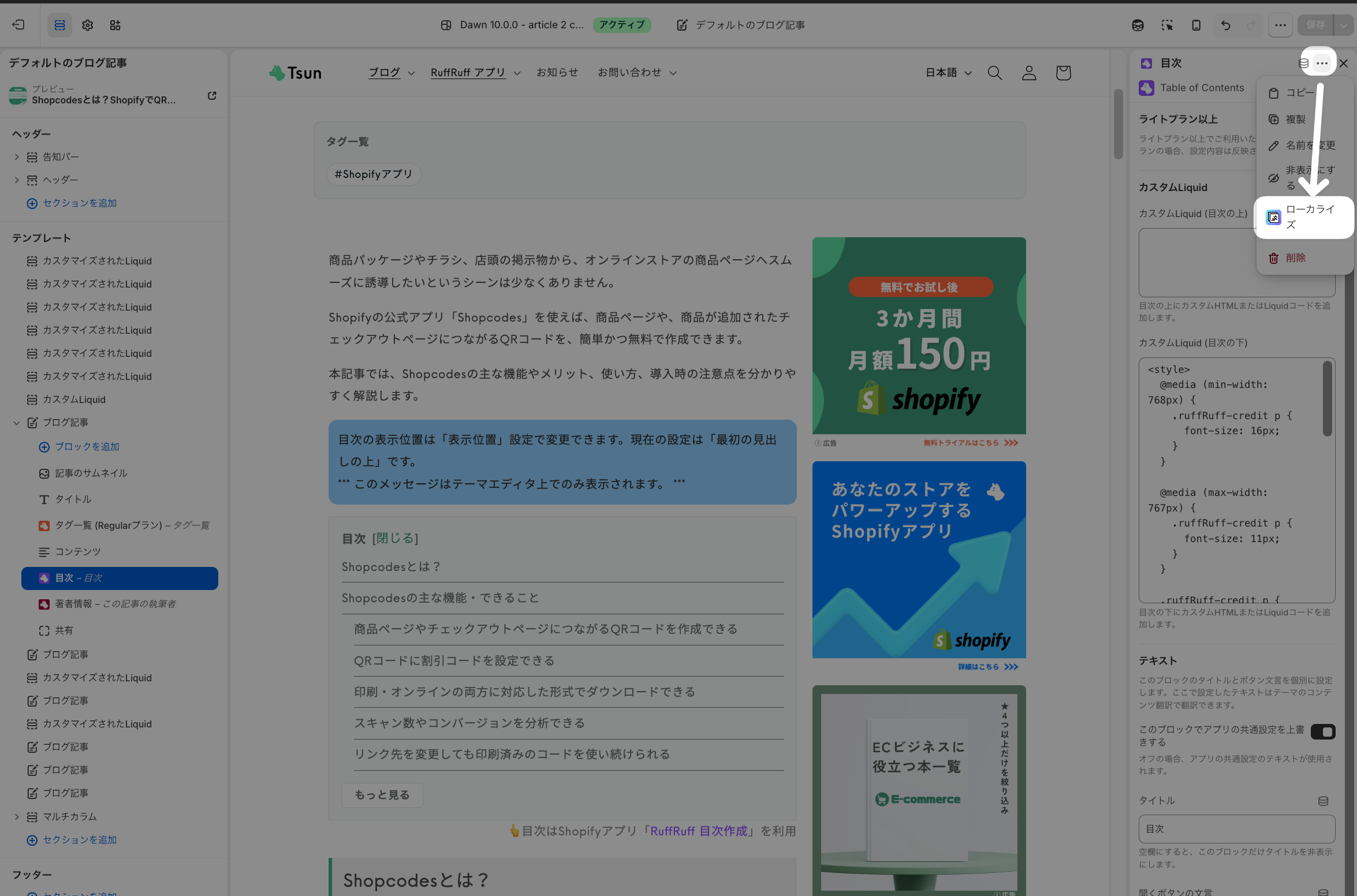Open the Sections panel icon
The width and height of the screenshot is (1357, 896).
tap(59, 25)
